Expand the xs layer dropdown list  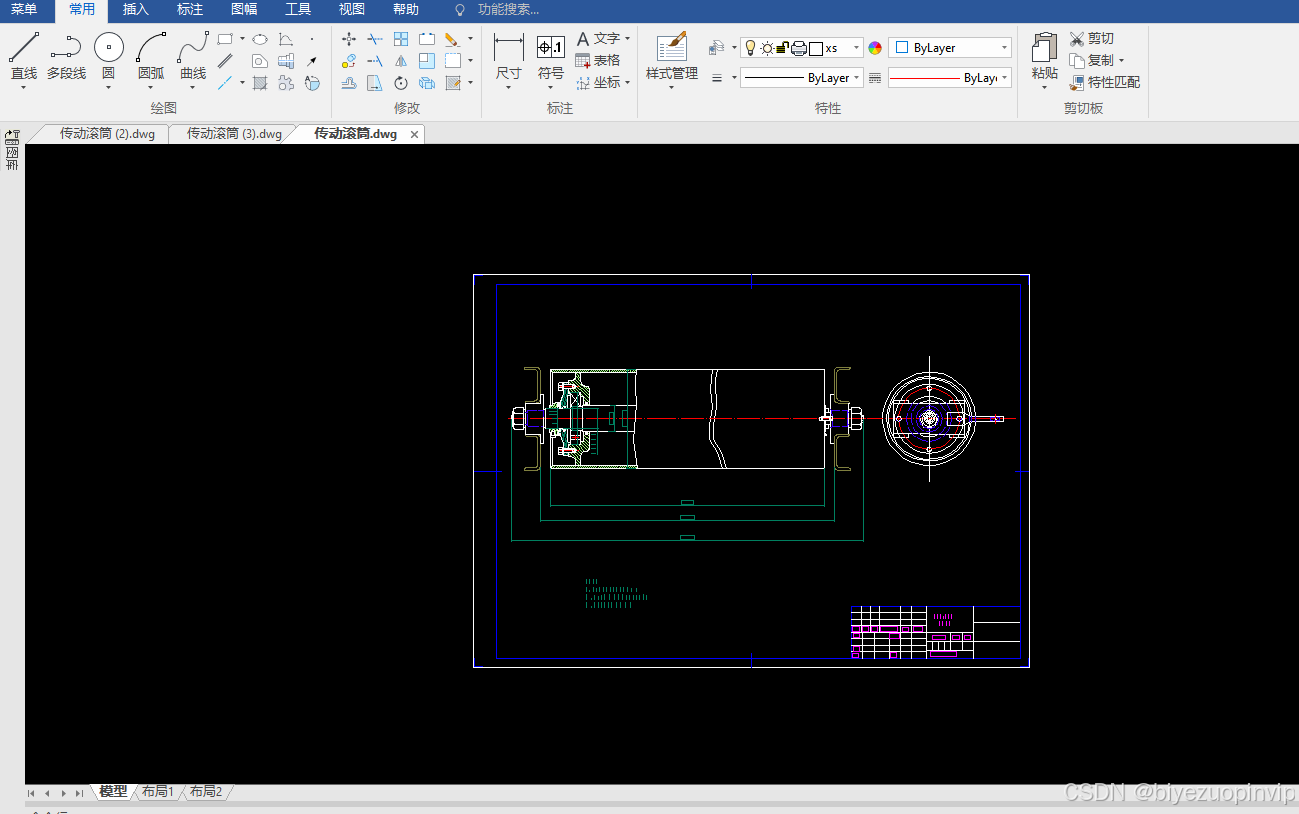click(x=856, y=48)
